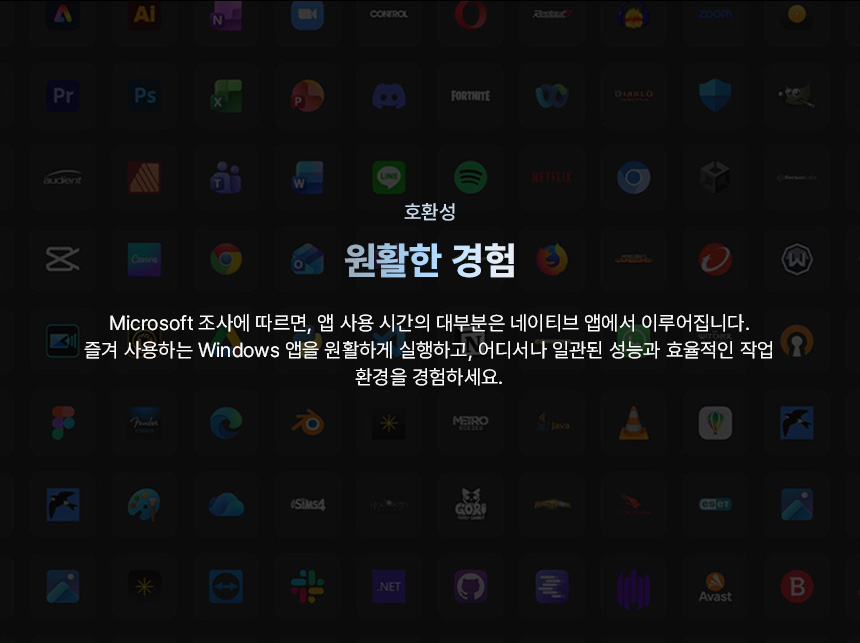Choose the Premiere Pro Pr icon
This screenshot has width=860, height=643.
63,95
